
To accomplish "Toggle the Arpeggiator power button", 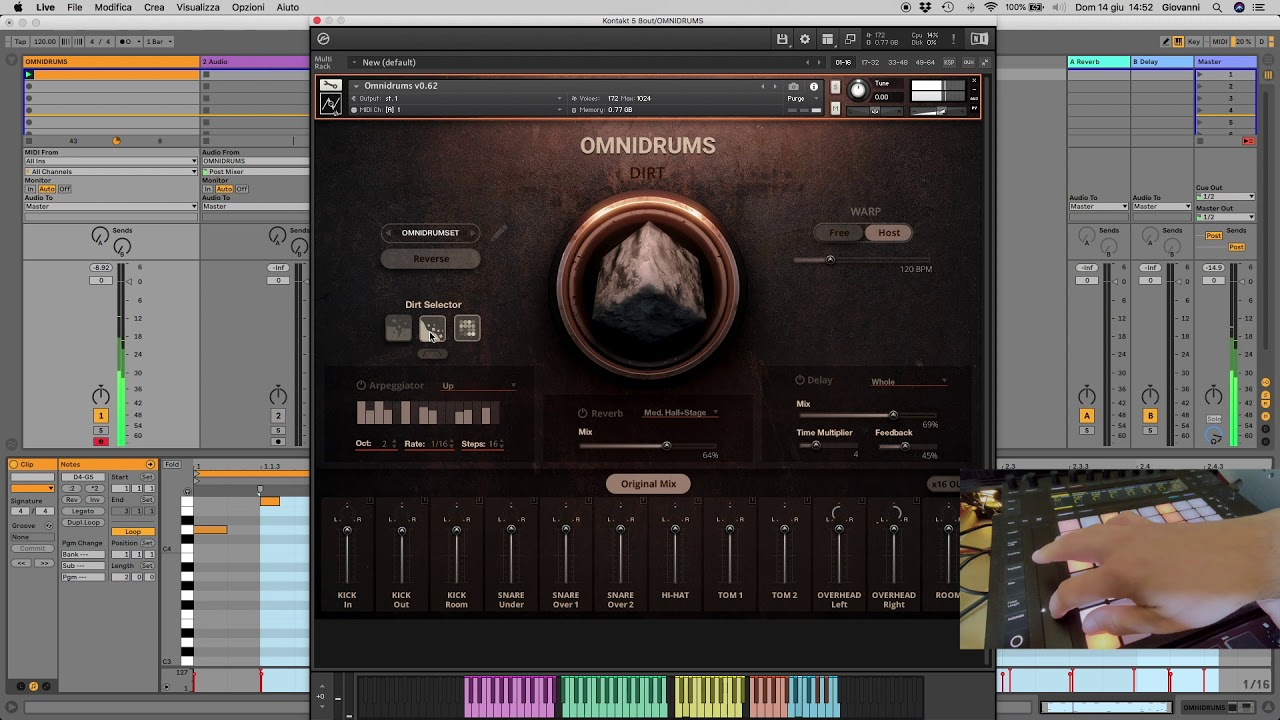I will pos(361,385).
